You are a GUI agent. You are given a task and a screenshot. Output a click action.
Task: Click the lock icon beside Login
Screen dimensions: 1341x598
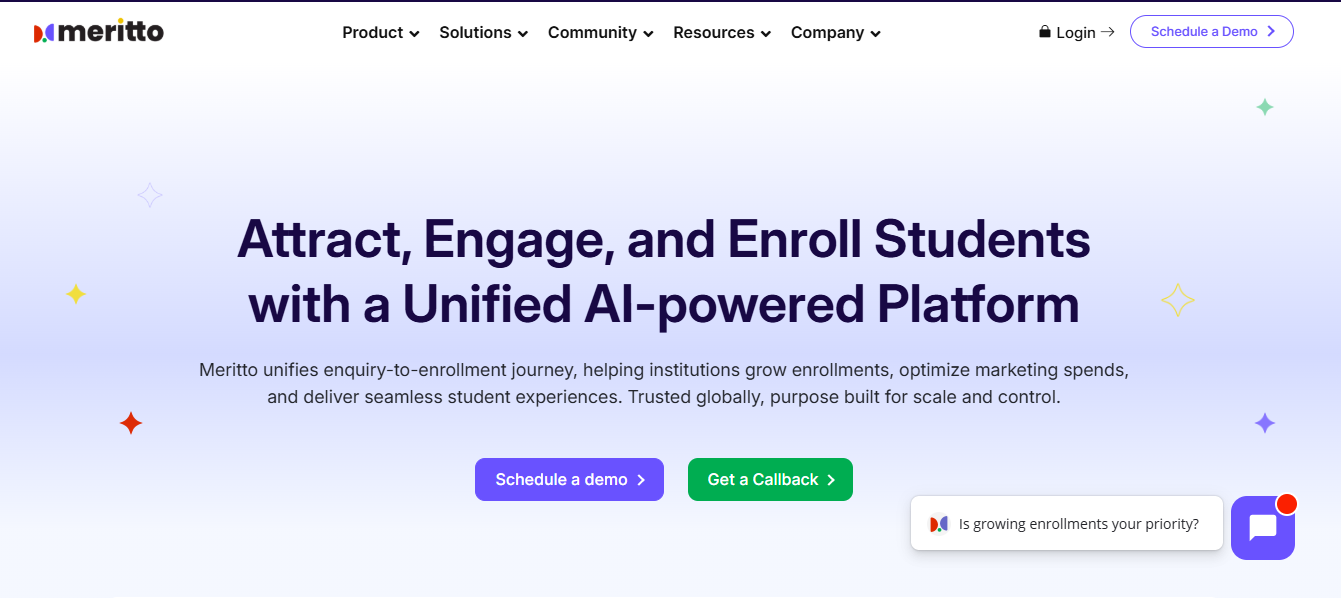[1045, 32]
